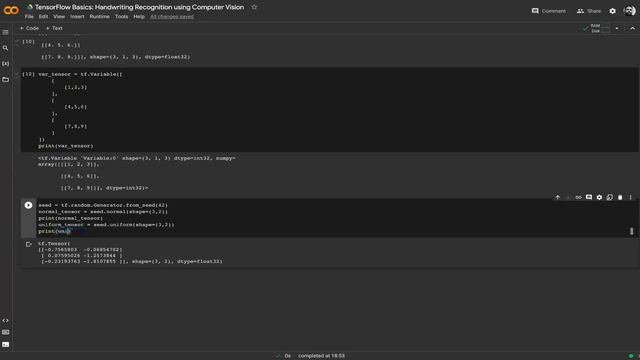This screenshot has width=640, height=360.
Task: Click the Google Drive icon beside title
Action: (x=30, y=7)
